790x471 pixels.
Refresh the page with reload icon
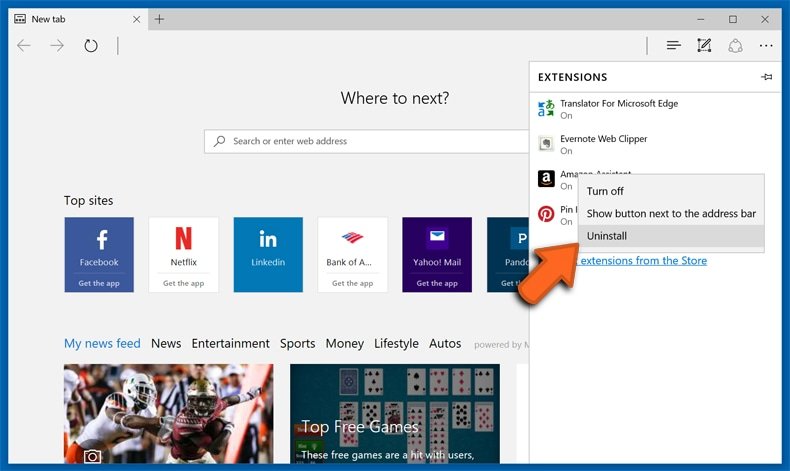pos(91,46)
